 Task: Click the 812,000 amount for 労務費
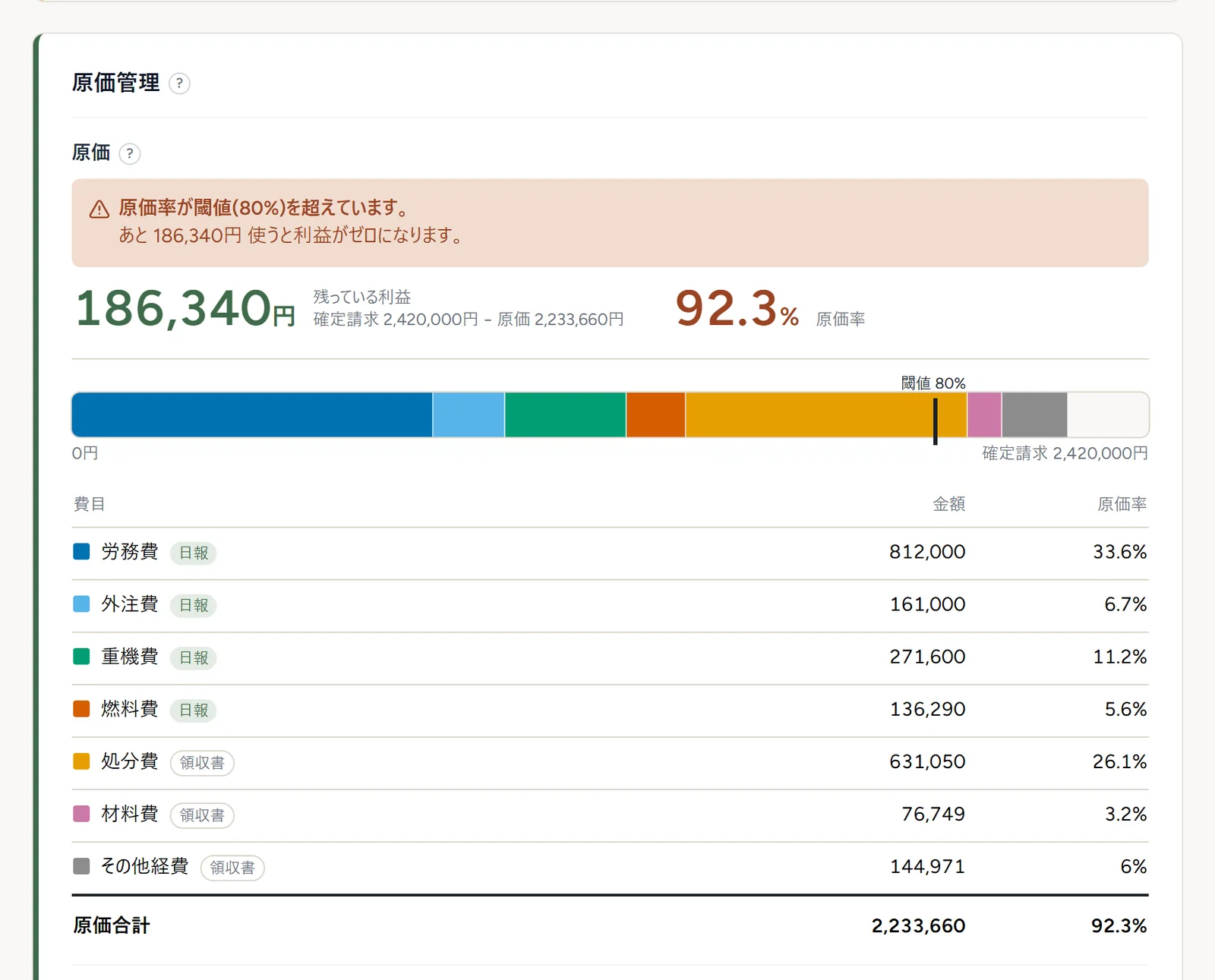(x=927, y=552)
